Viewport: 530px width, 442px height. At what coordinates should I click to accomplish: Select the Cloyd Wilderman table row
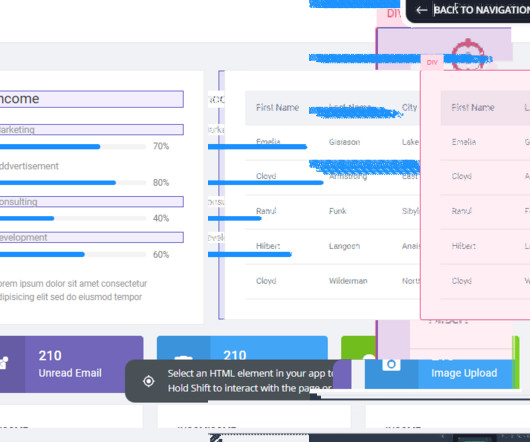(333, 281)
